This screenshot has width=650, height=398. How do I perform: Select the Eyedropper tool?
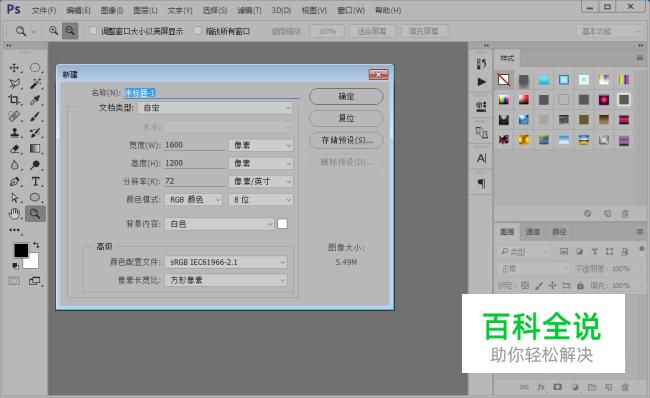35,100
